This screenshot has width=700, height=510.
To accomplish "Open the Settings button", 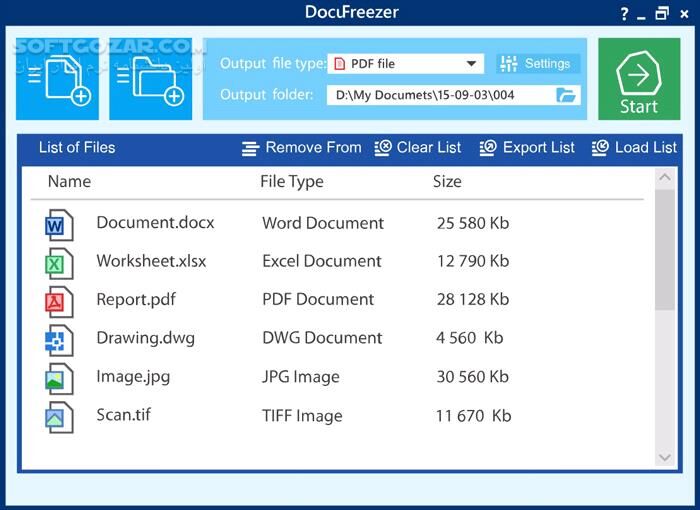I will (x=538, y=63).
